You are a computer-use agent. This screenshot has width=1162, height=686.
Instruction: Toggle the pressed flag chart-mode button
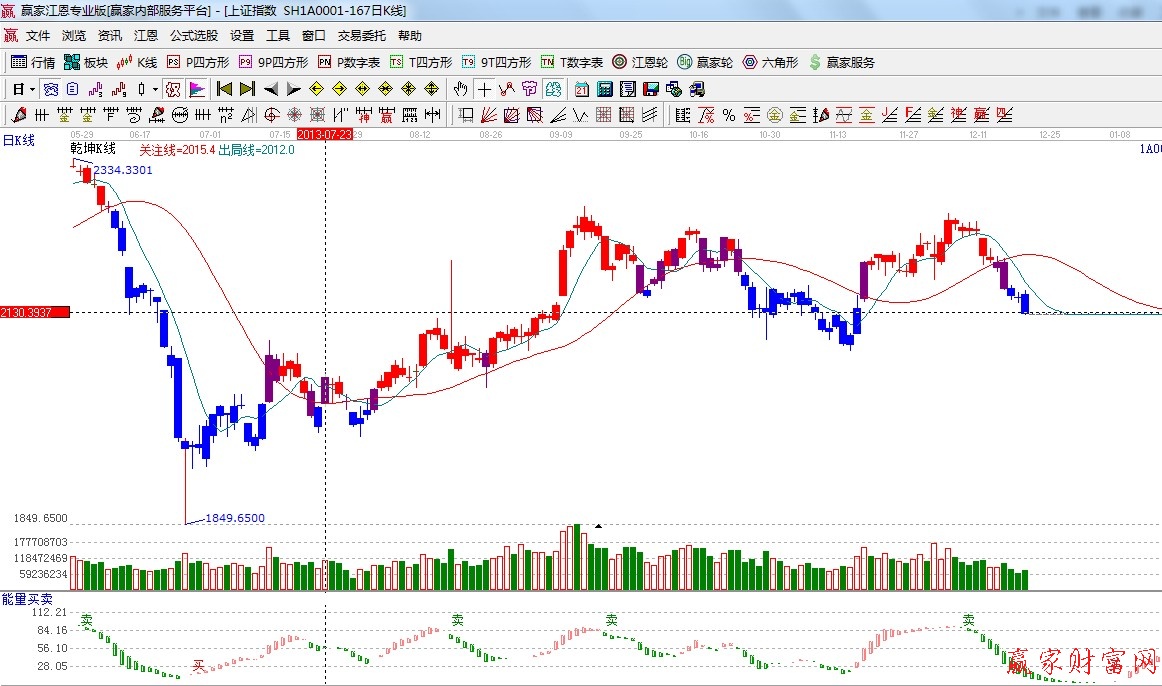(x=196, y=89)
